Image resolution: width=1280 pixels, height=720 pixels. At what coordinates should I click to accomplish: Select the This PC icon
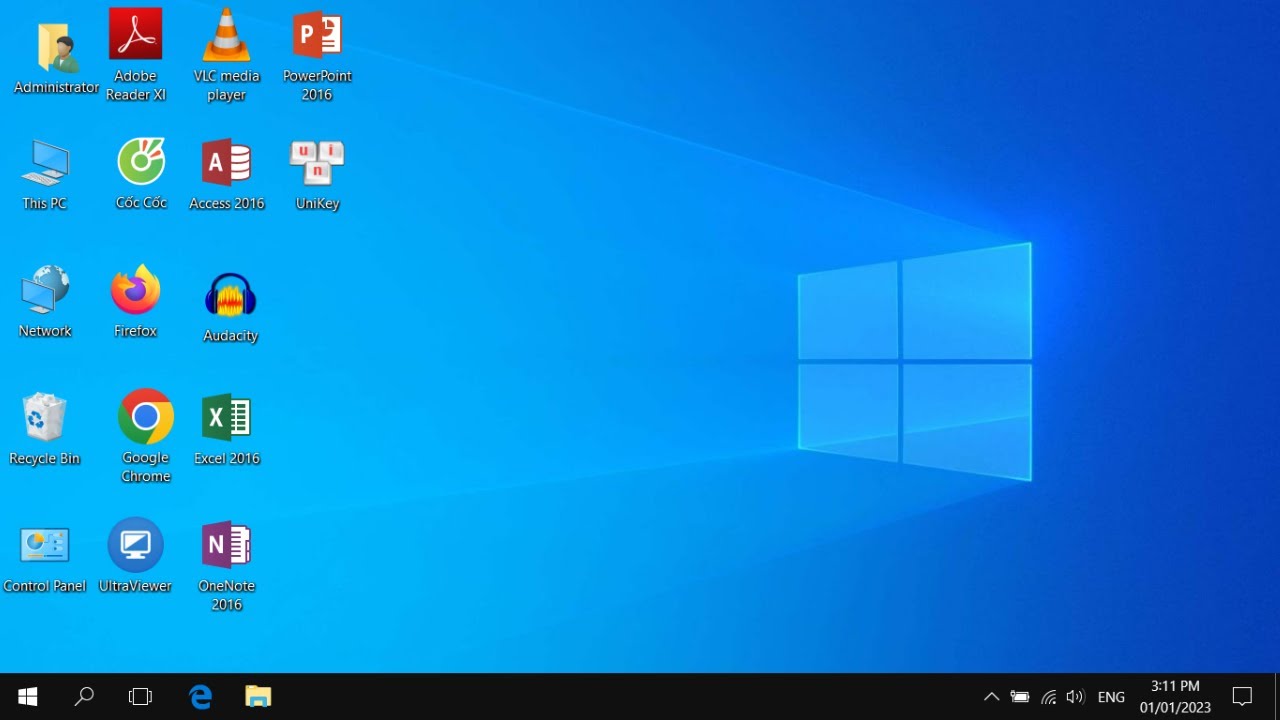pyautogui.click(x=45, y=163)
